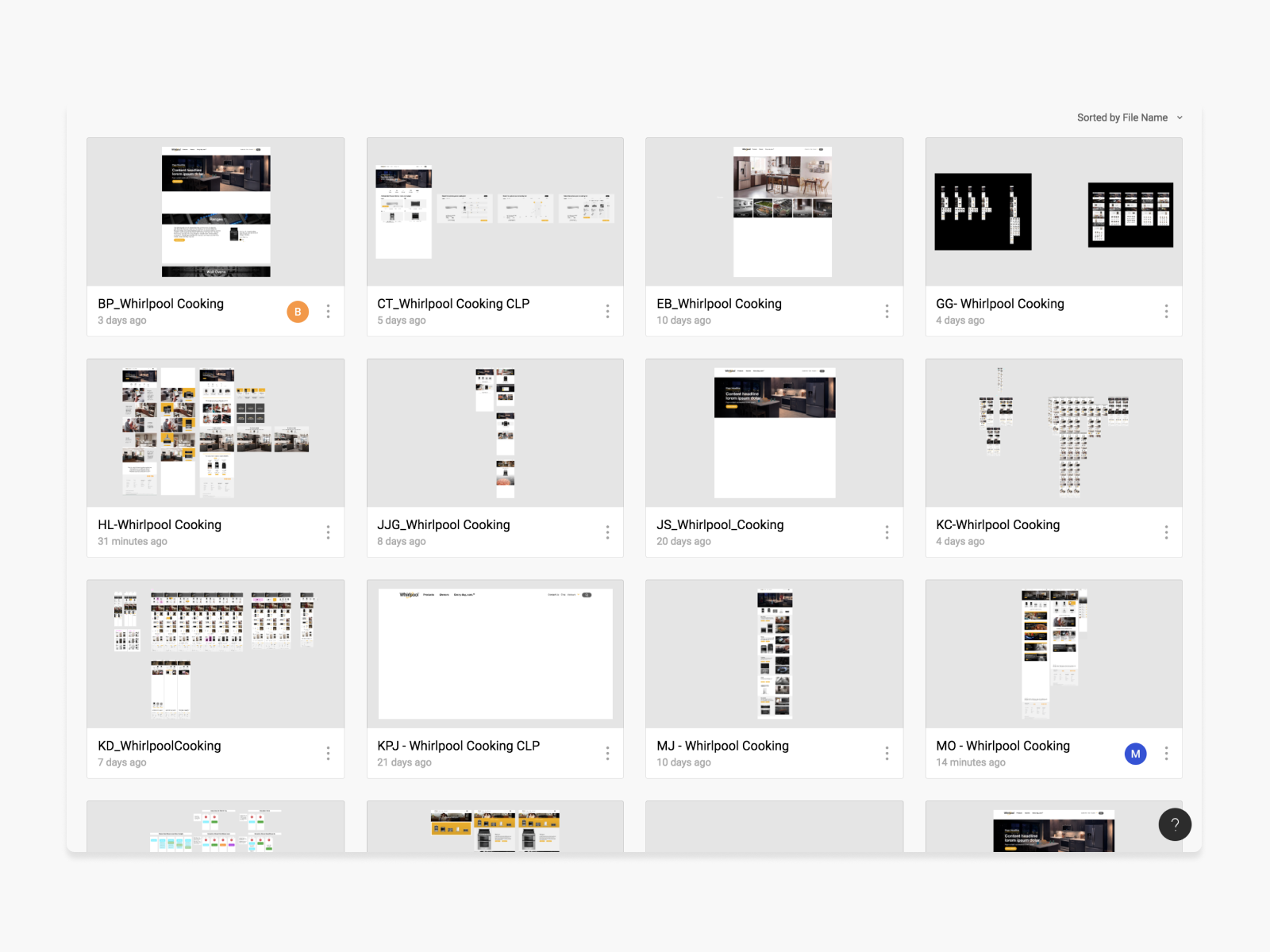
Task: Open options menu for KD_WhirlpoolCooking
Action: [x=328, y=753]
